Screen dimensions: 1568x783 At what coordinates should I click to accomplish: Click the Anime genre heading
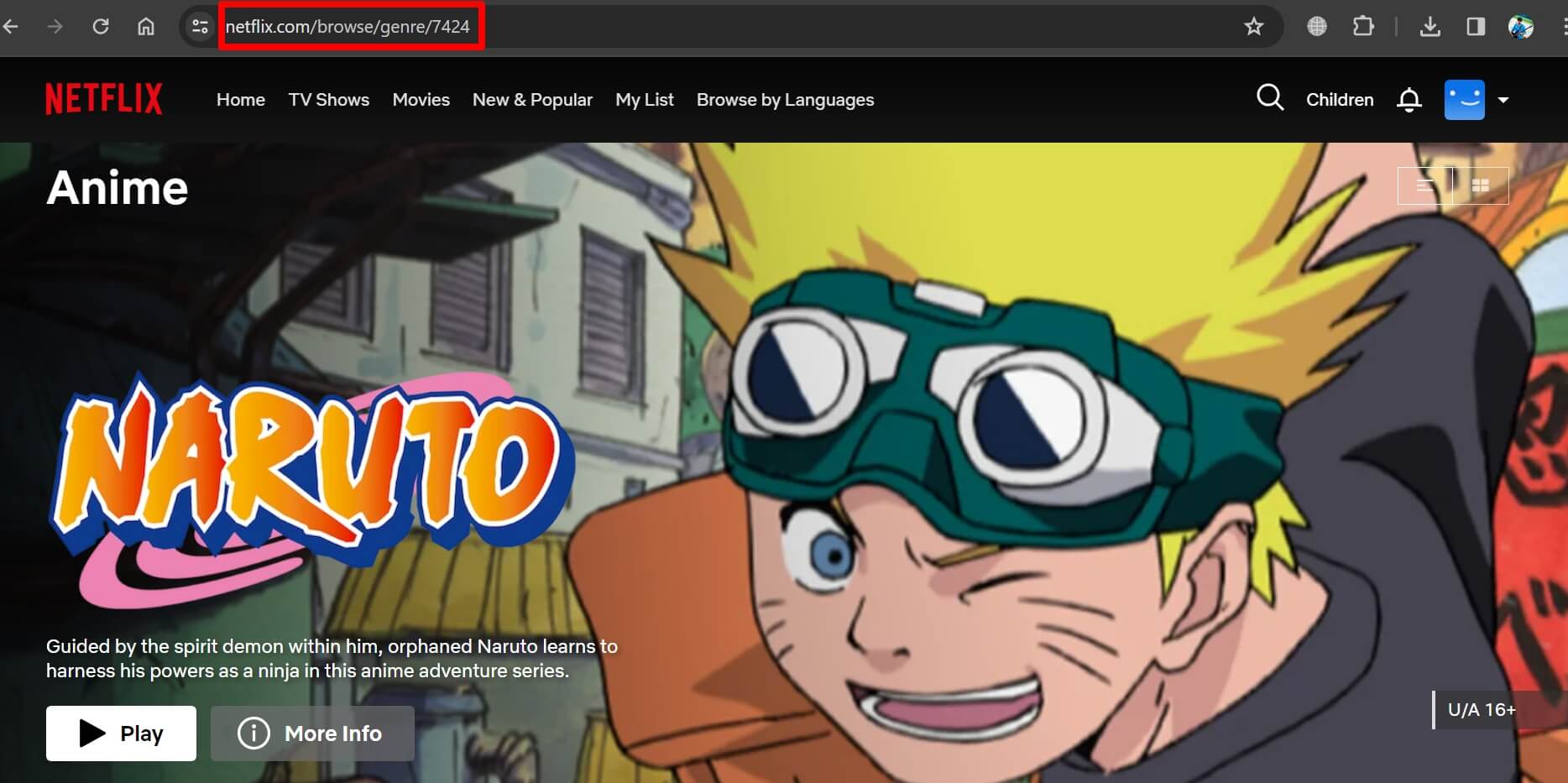[118, 187]
